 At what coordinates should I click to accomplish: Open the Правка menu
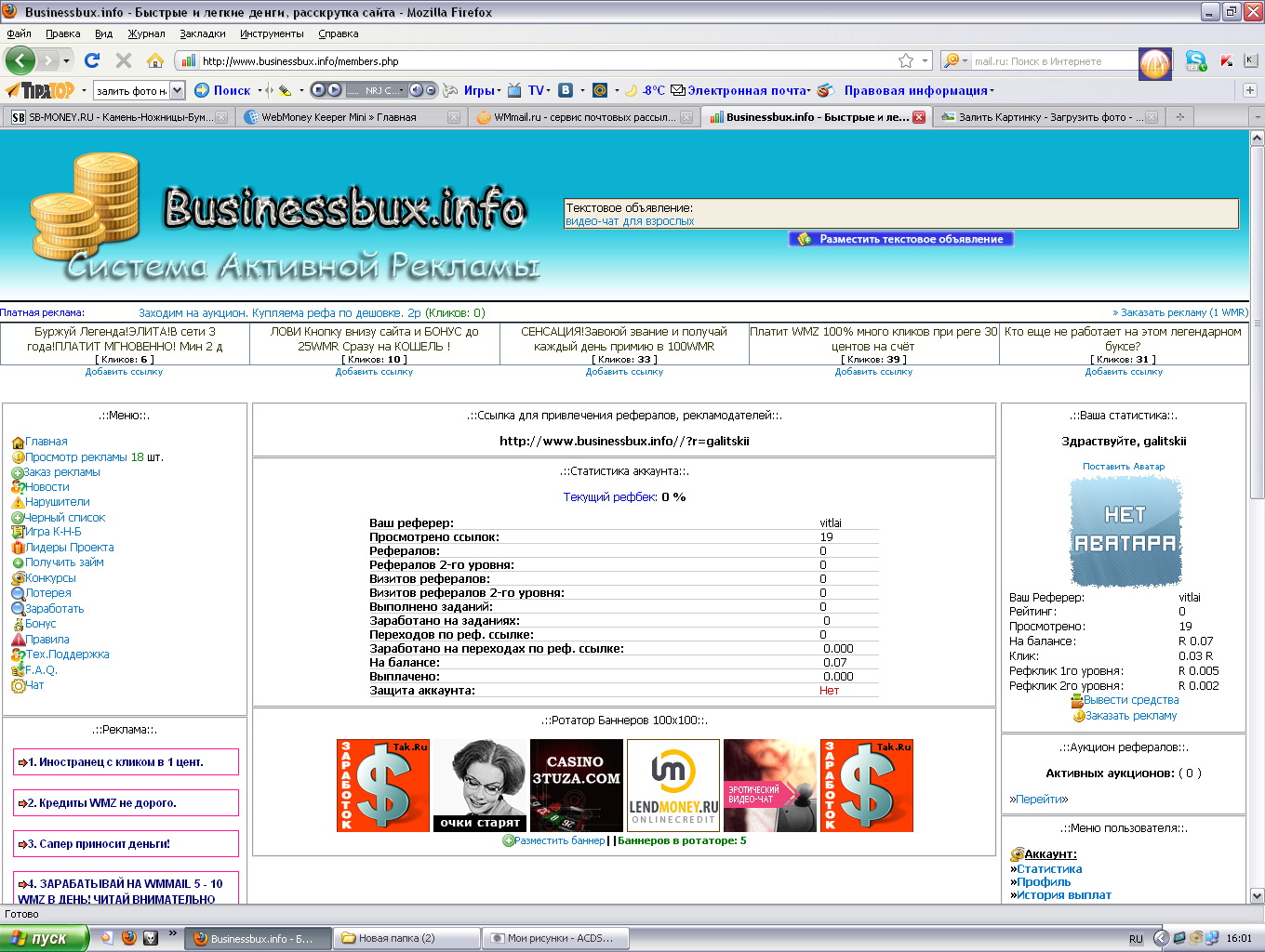(62, 33)
